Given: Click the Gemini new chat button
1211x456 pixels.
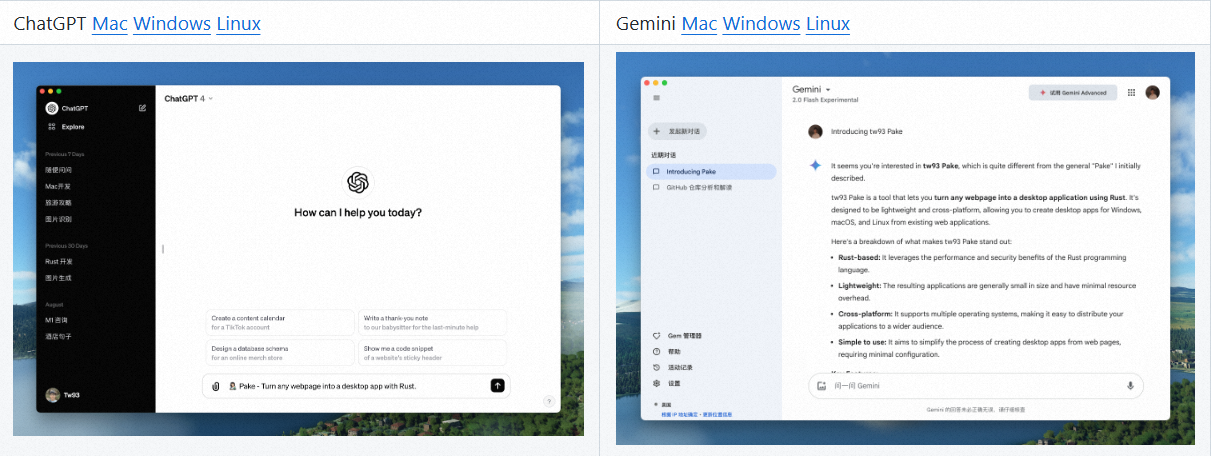Looking at the screenshot, I should point(678,131).
